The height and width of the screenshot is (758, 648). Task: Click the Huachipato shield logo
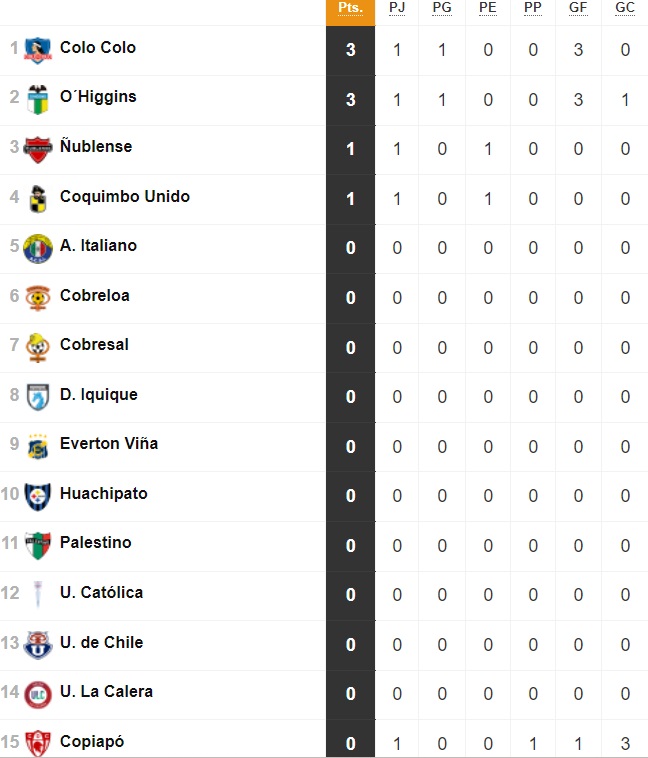[38, 495]
